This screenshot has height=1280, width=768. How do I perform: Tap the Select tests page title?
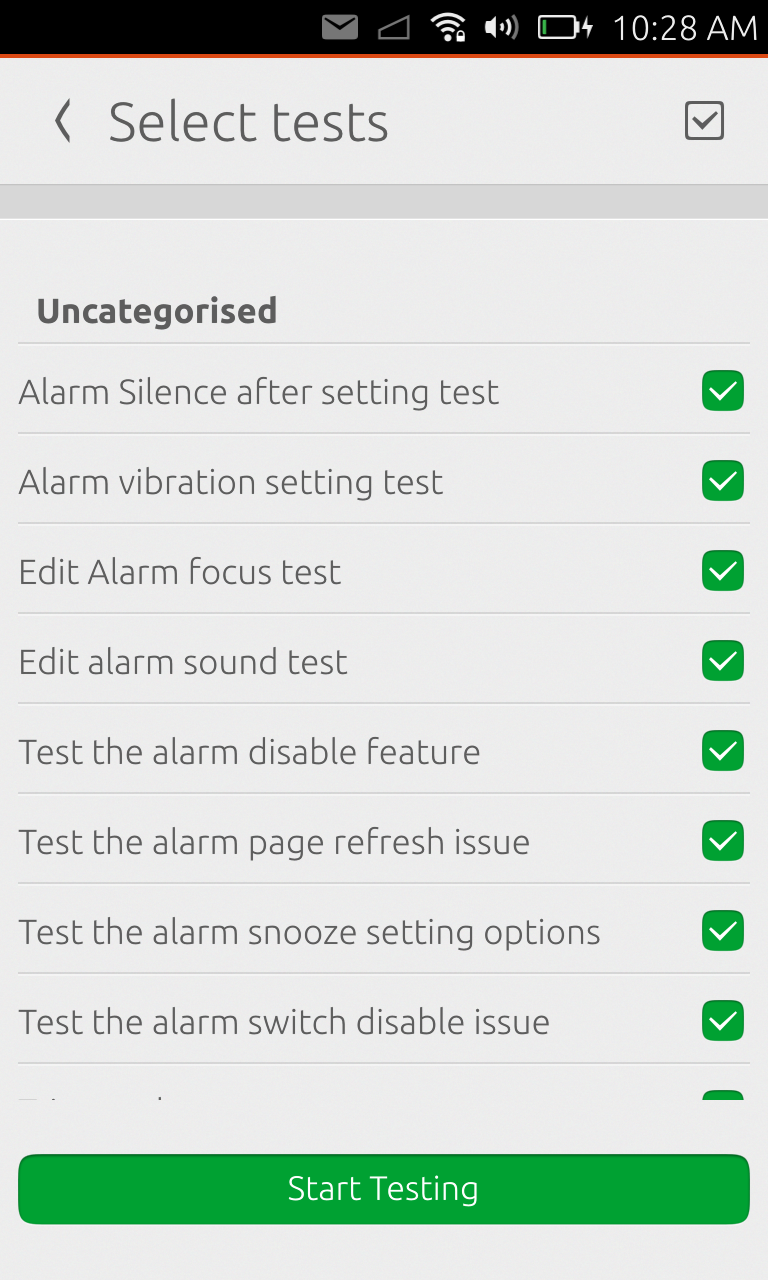click(x=248, y=122)
